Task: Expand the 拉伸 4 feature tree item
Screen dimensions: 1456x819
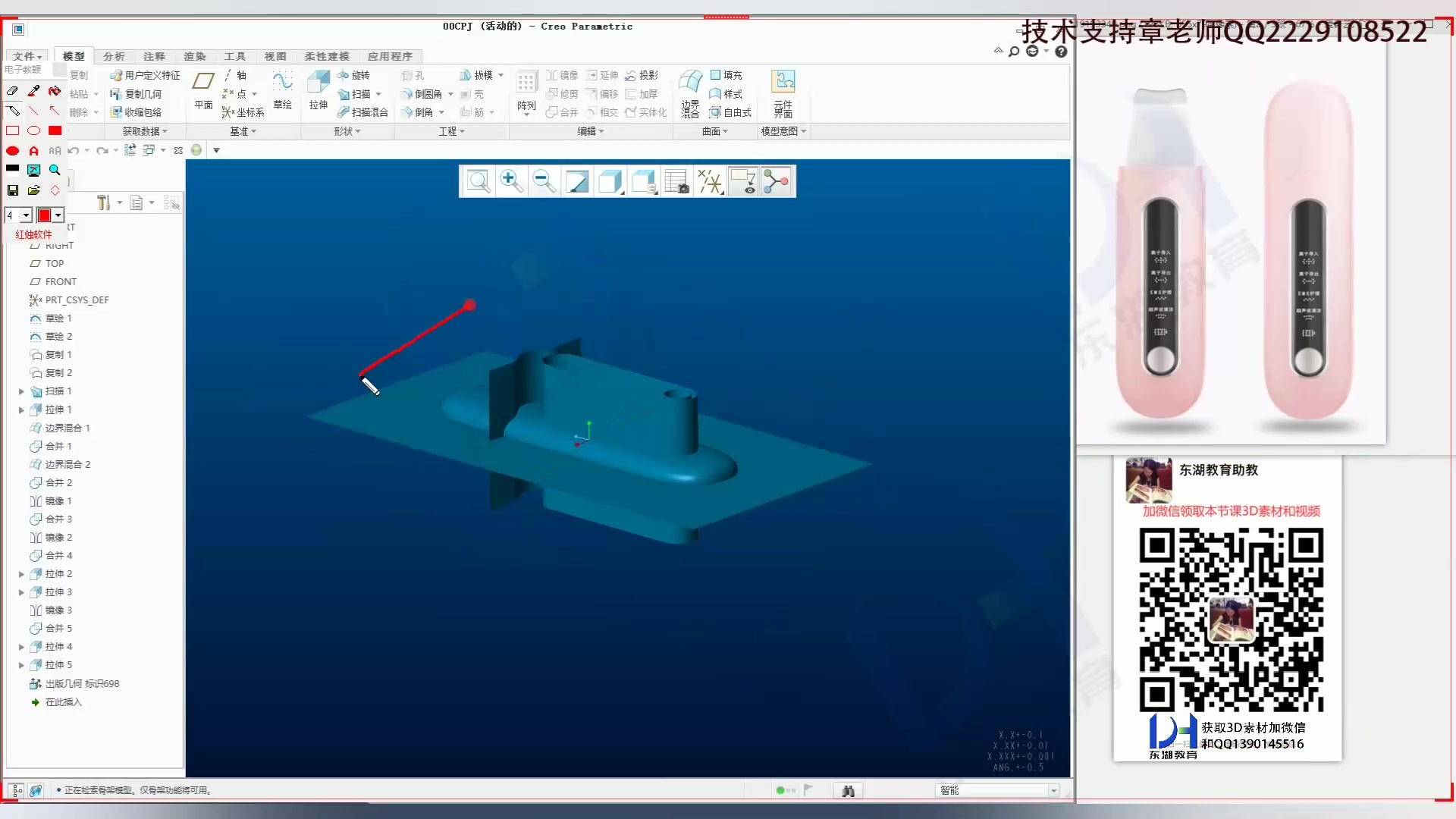Action: 22,646
